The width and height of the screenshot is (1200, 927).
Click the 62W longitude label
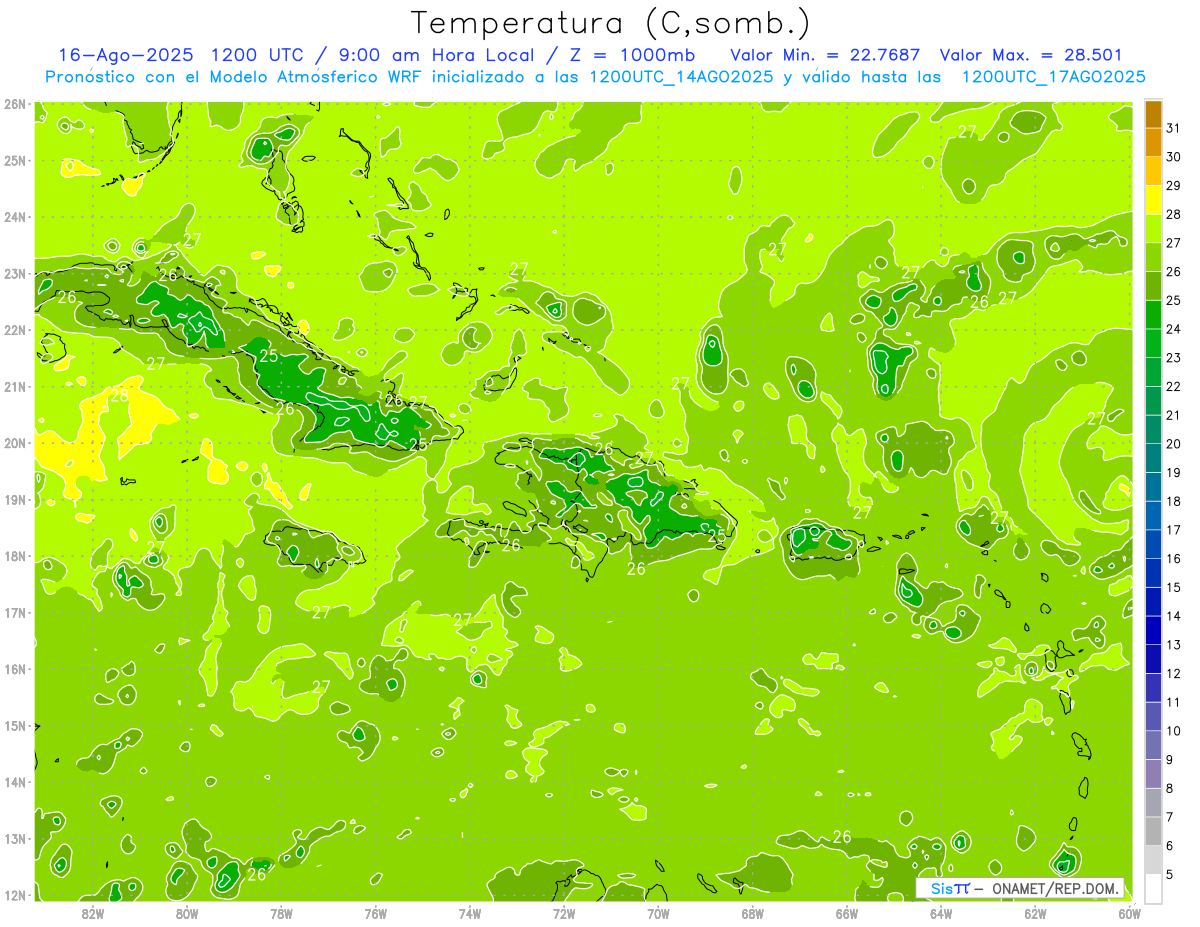pos(1035,913)
